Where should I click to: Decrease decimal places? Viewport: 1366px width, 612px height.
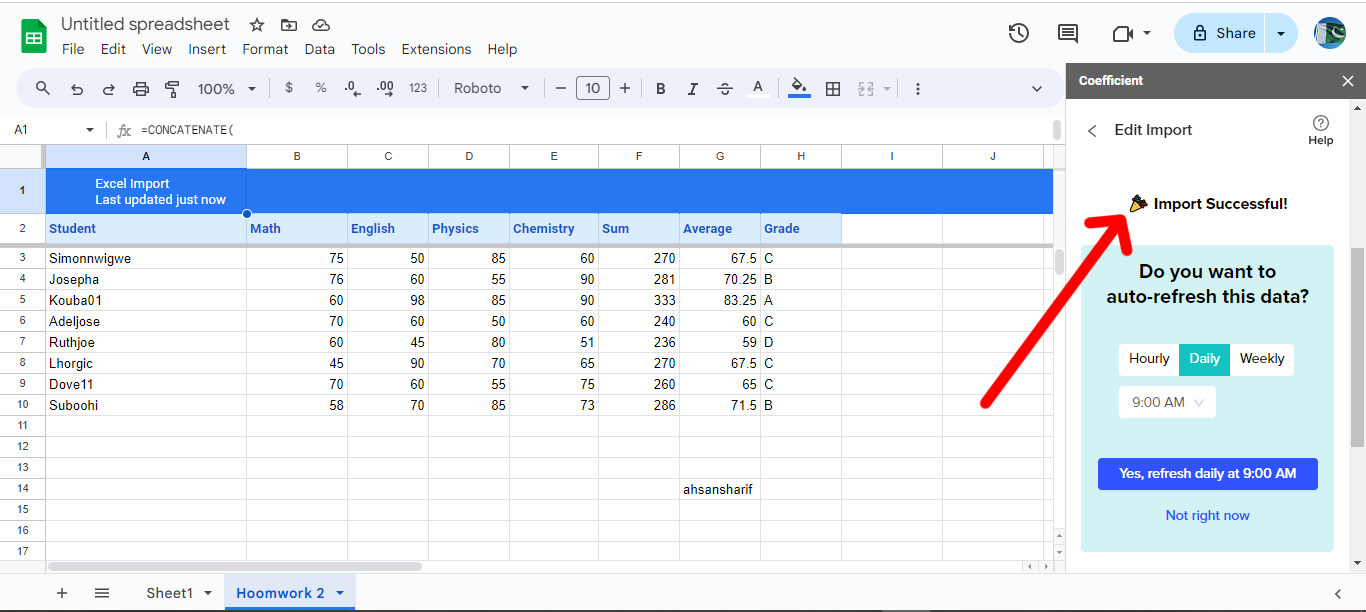(x=352, y=88)
